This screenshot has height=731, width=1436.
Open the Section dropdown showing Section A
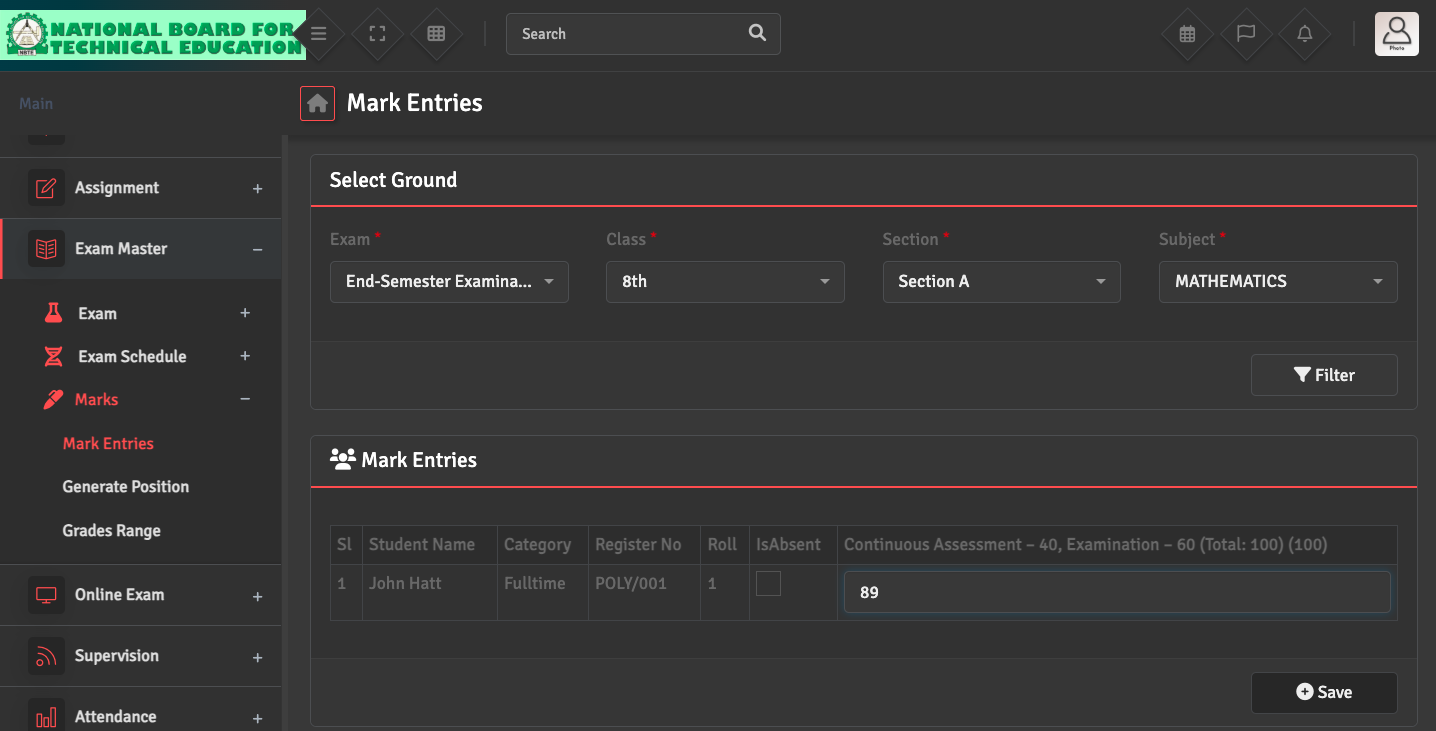coord(1001,282)
